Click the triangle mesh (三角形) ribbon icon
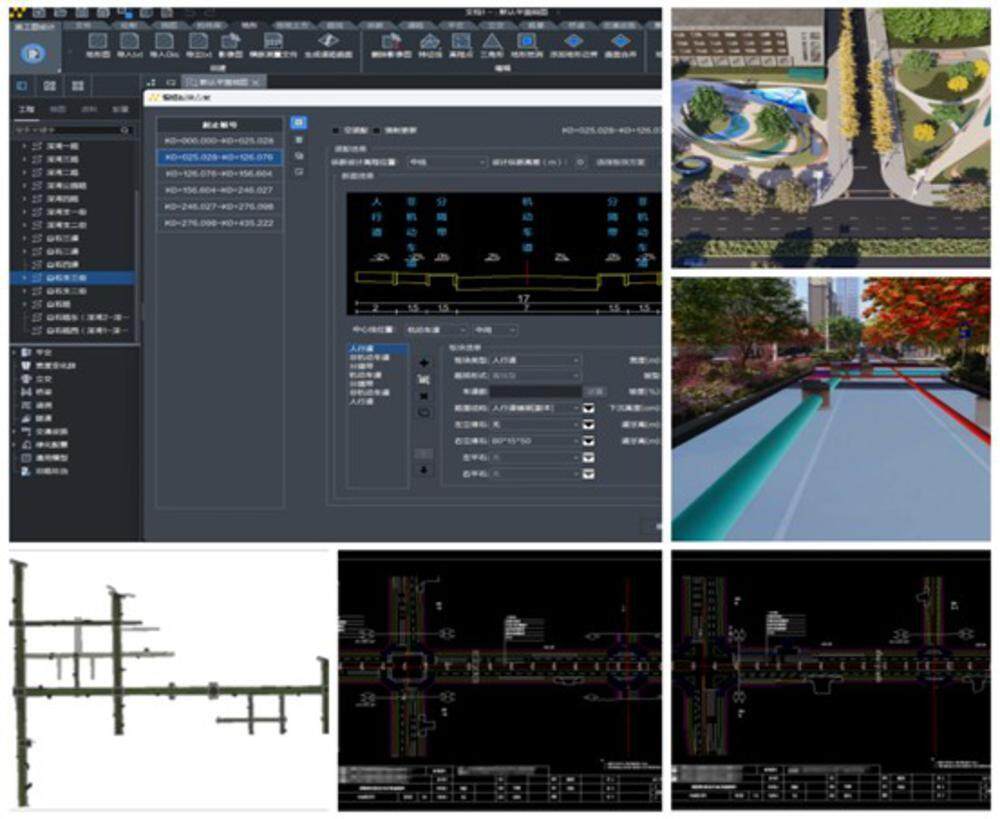Image resolution: width=1000 pixels, height=819 pixels. point(492,43)
